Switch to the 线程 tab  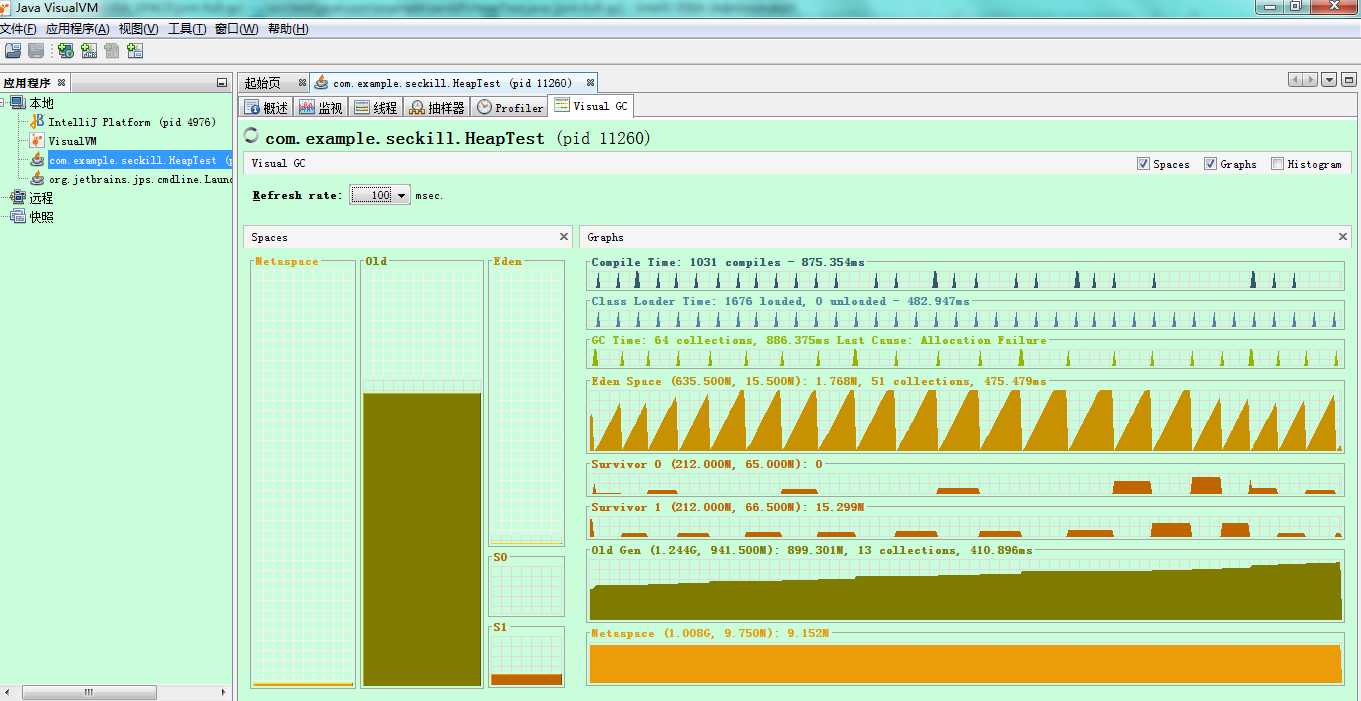click(376, 107)
